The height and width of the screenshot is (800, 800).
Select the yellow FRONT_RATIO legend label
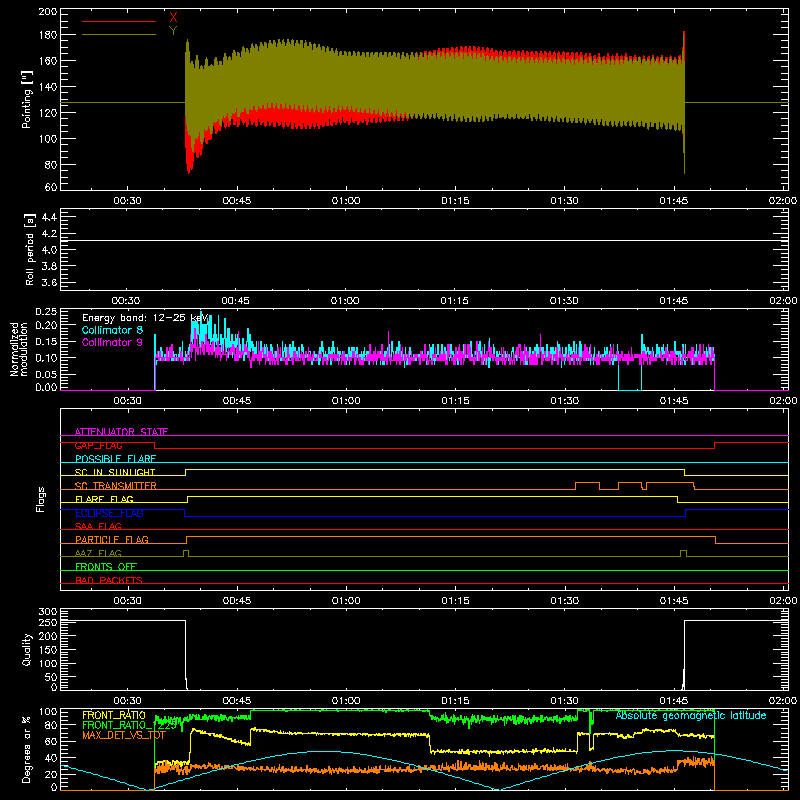pyautogui.click(x=114, y=715)
